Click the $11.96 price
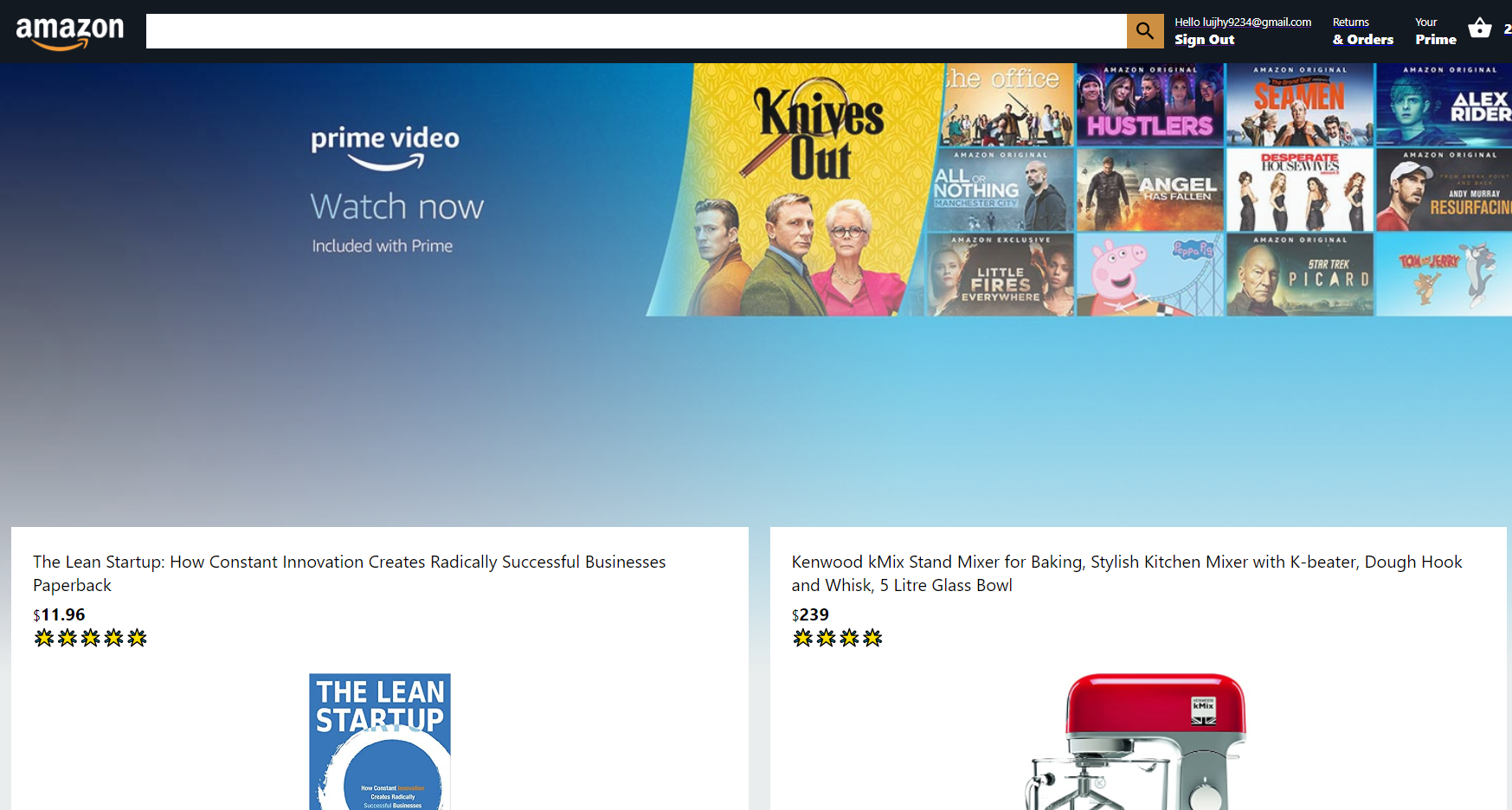 coord(59,614)
